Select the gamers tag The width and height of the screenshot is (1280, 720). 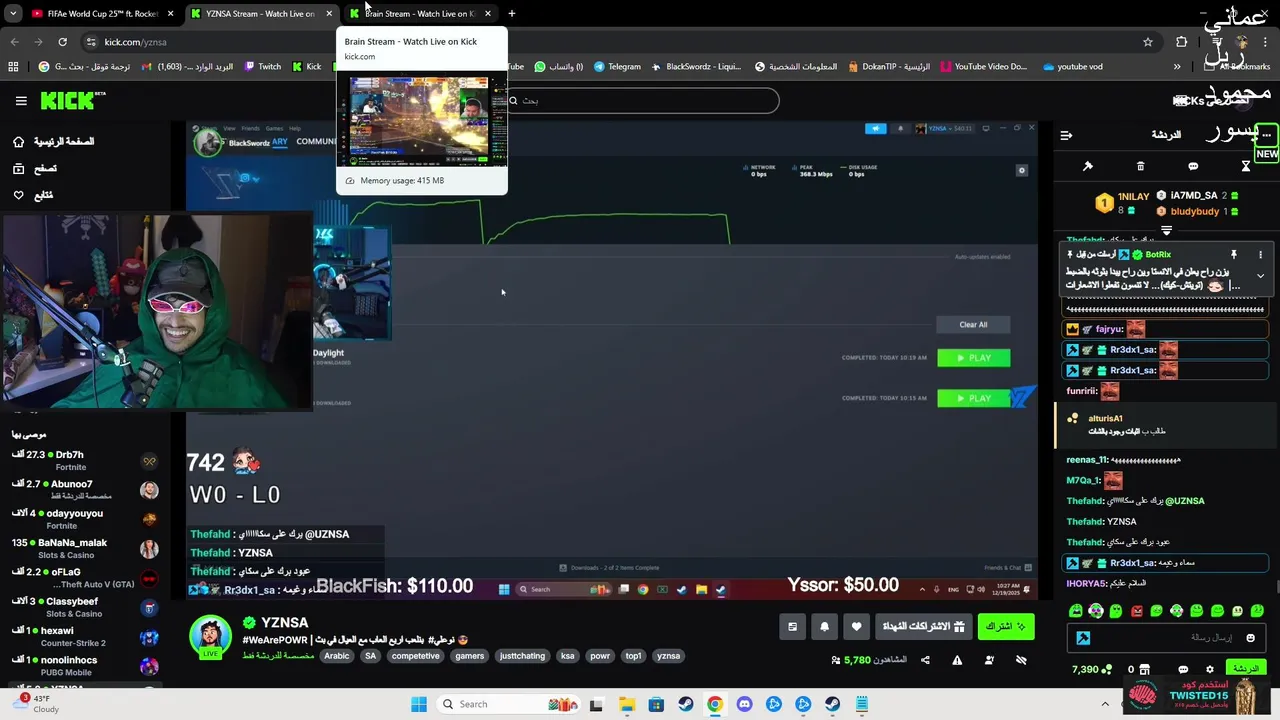click(x=469, y=656)
